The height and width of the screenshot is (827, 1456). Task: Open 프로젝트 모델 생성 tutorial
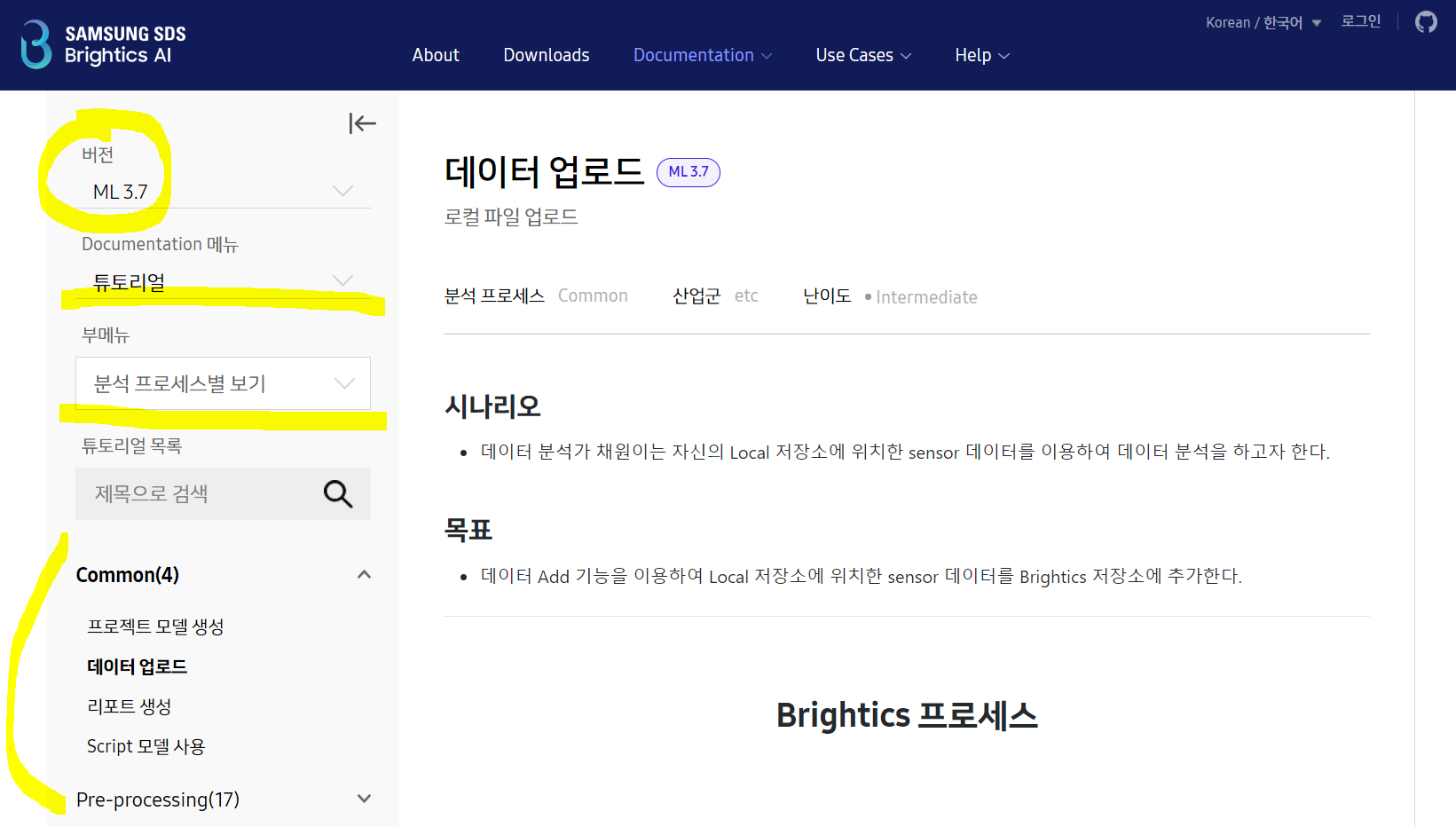coord(155,626)
